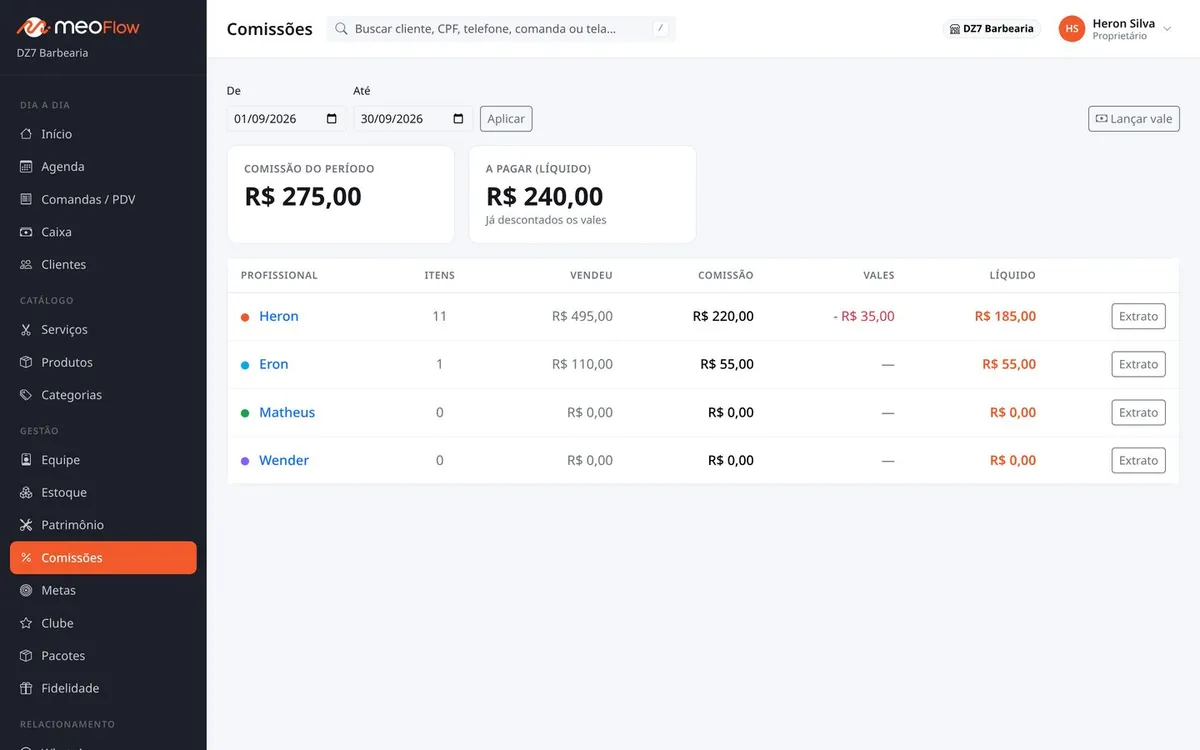Image resolution: width=1200 pixels, height=750 pixels.
Task: Click the Fidelidade gift icon
Action: tap(26, 689)
